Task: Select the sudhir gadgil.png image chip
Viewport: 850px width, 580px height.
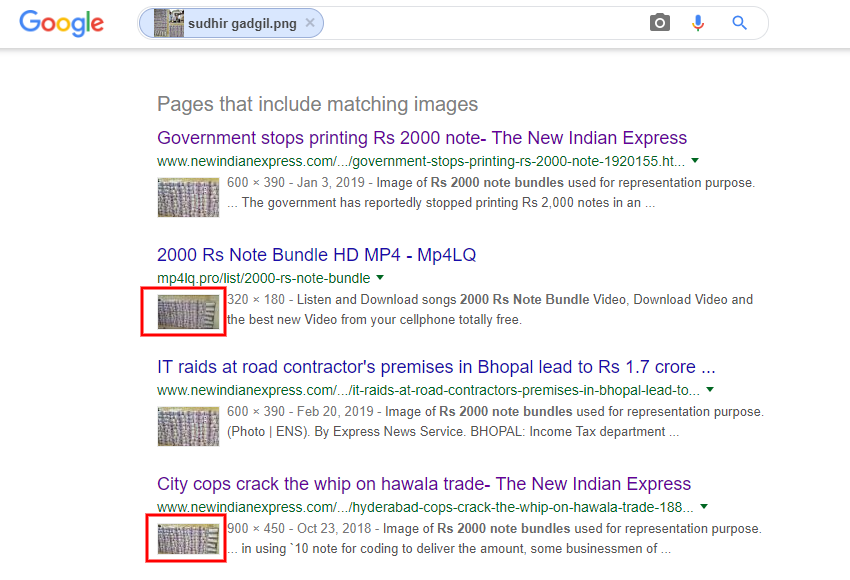Action: pyautogui.click(x=231, y=23)
